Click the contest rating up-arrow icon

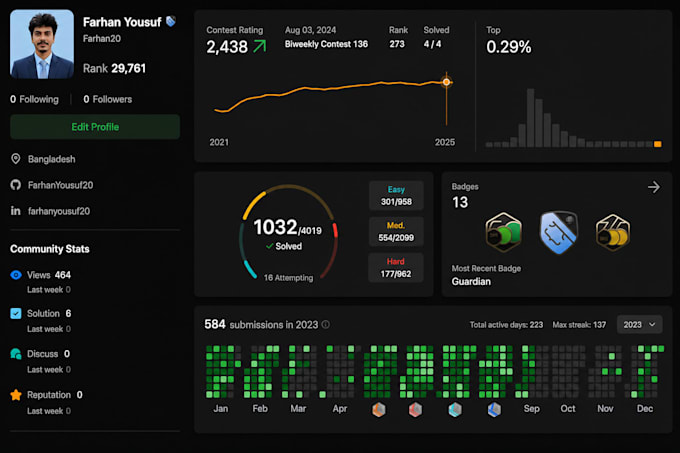259,46
